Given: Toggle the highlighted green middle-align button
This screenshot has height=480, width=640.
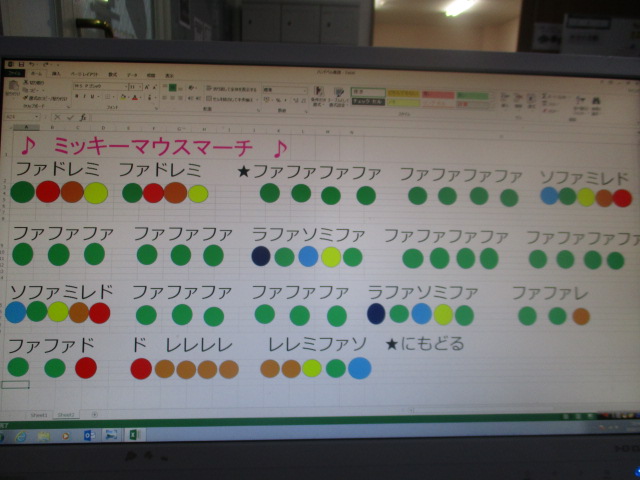Looking at the screenshot, I should point(172,87).
